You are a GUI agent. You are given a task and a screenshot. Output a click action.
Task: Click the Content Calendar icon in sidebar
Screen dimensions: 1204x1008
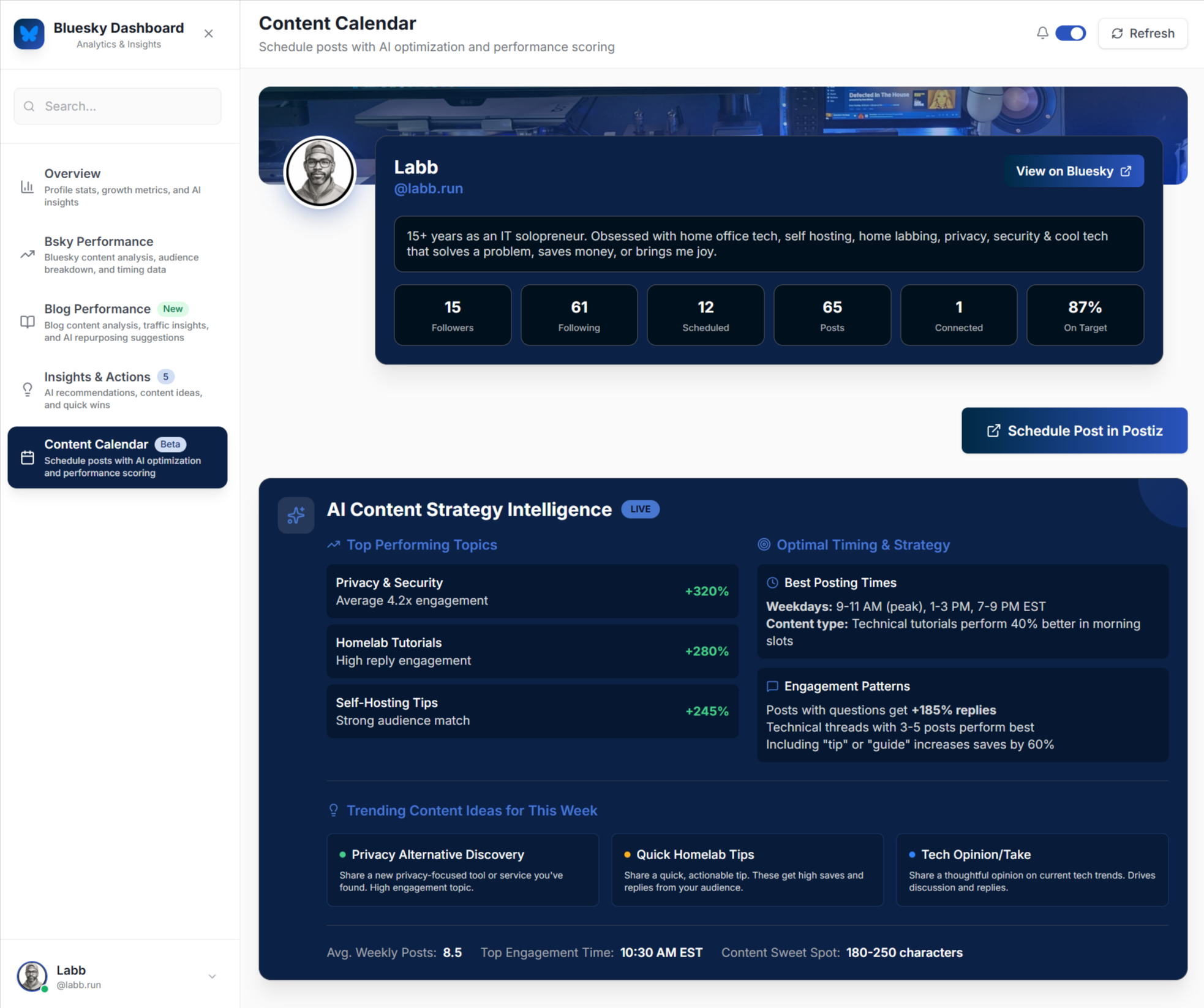28,457
